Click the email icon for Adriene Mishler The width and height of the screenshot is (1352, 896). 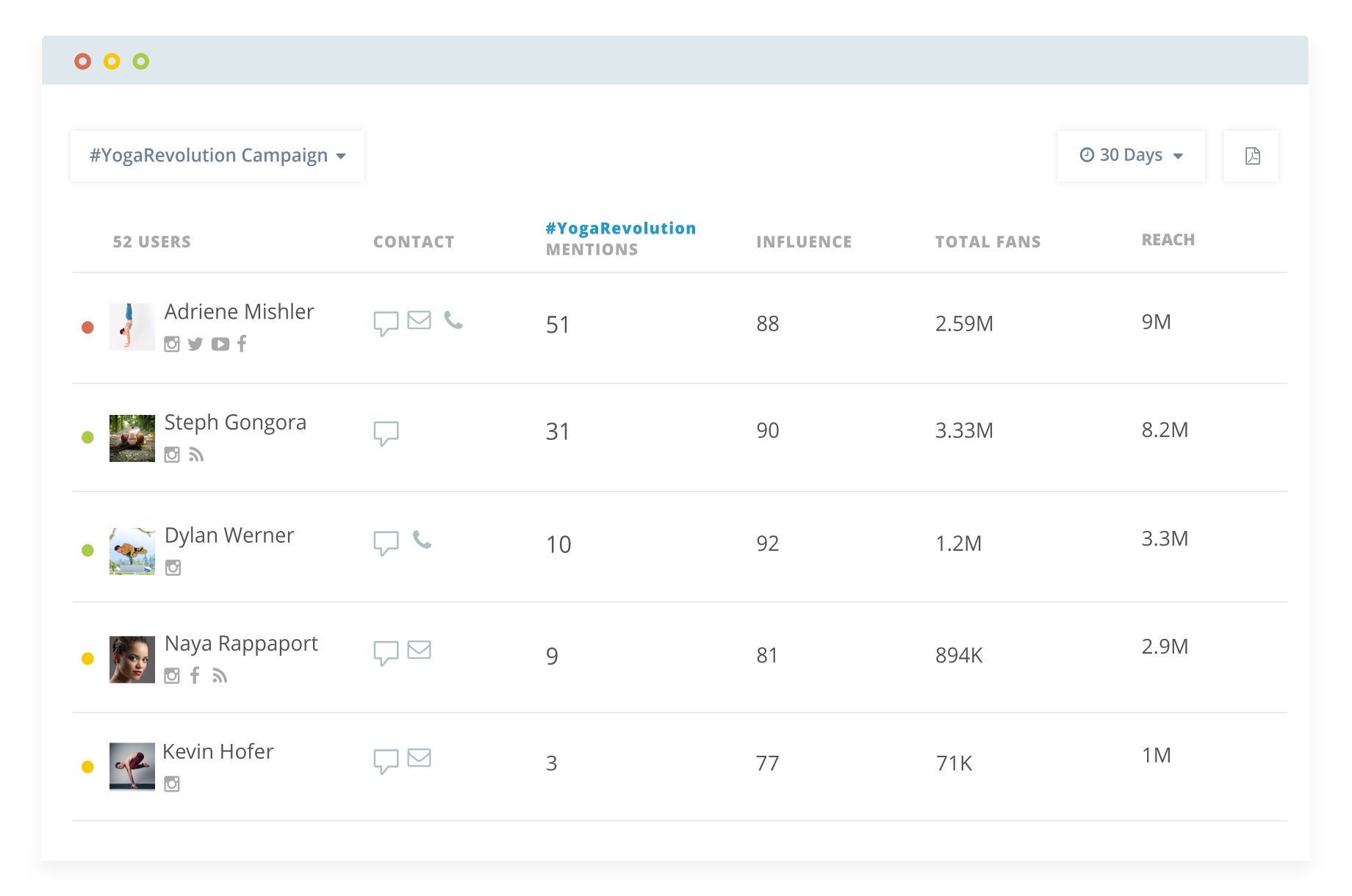tap(419, 320)
